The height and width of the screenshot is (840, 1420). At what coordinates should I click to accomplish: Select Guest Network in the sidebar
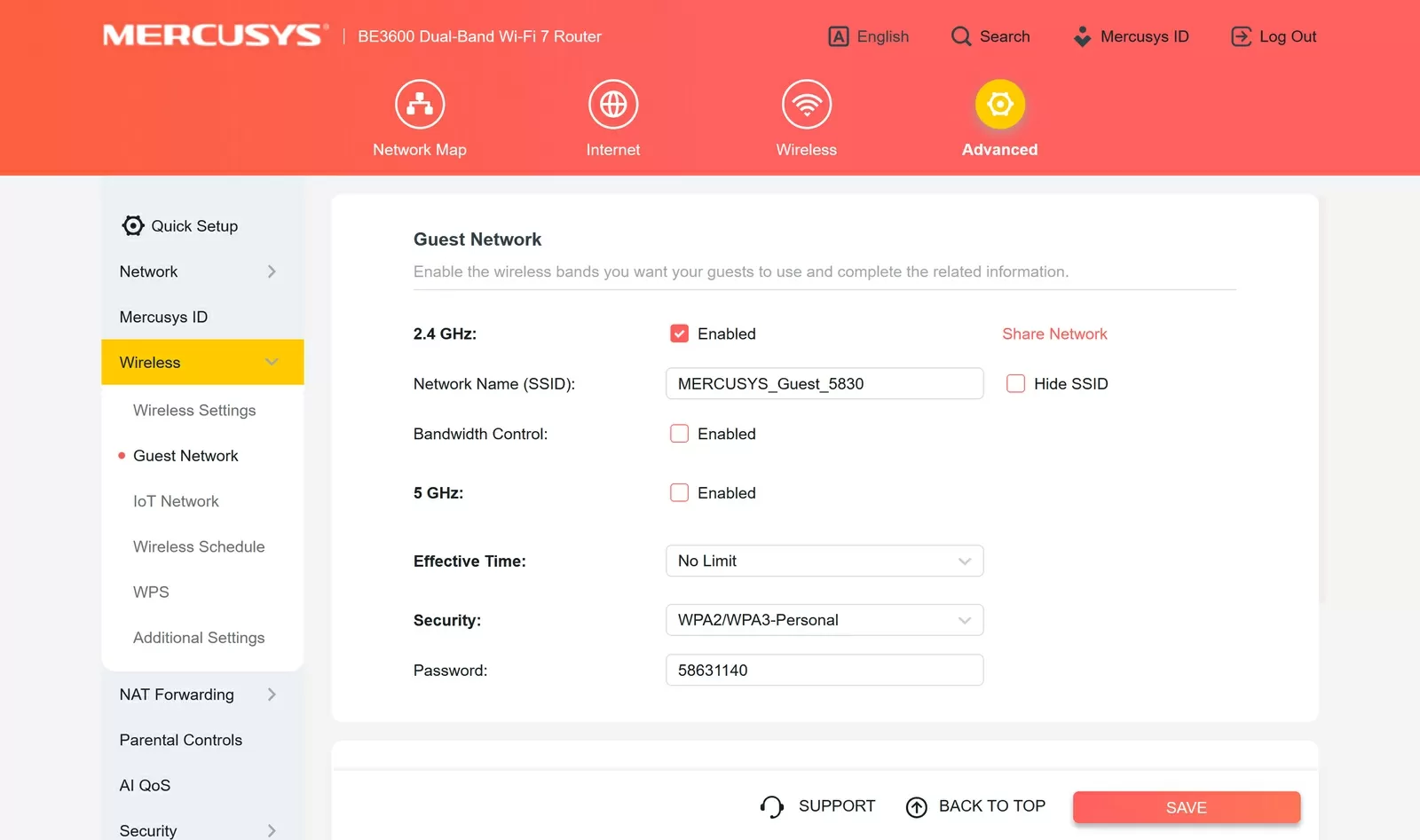click(185, 456)
